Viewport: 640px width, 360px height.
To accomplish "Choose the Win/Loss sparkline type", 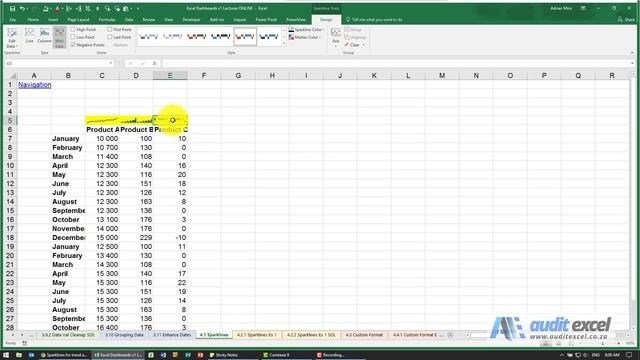I will click(x=60, y=38).
